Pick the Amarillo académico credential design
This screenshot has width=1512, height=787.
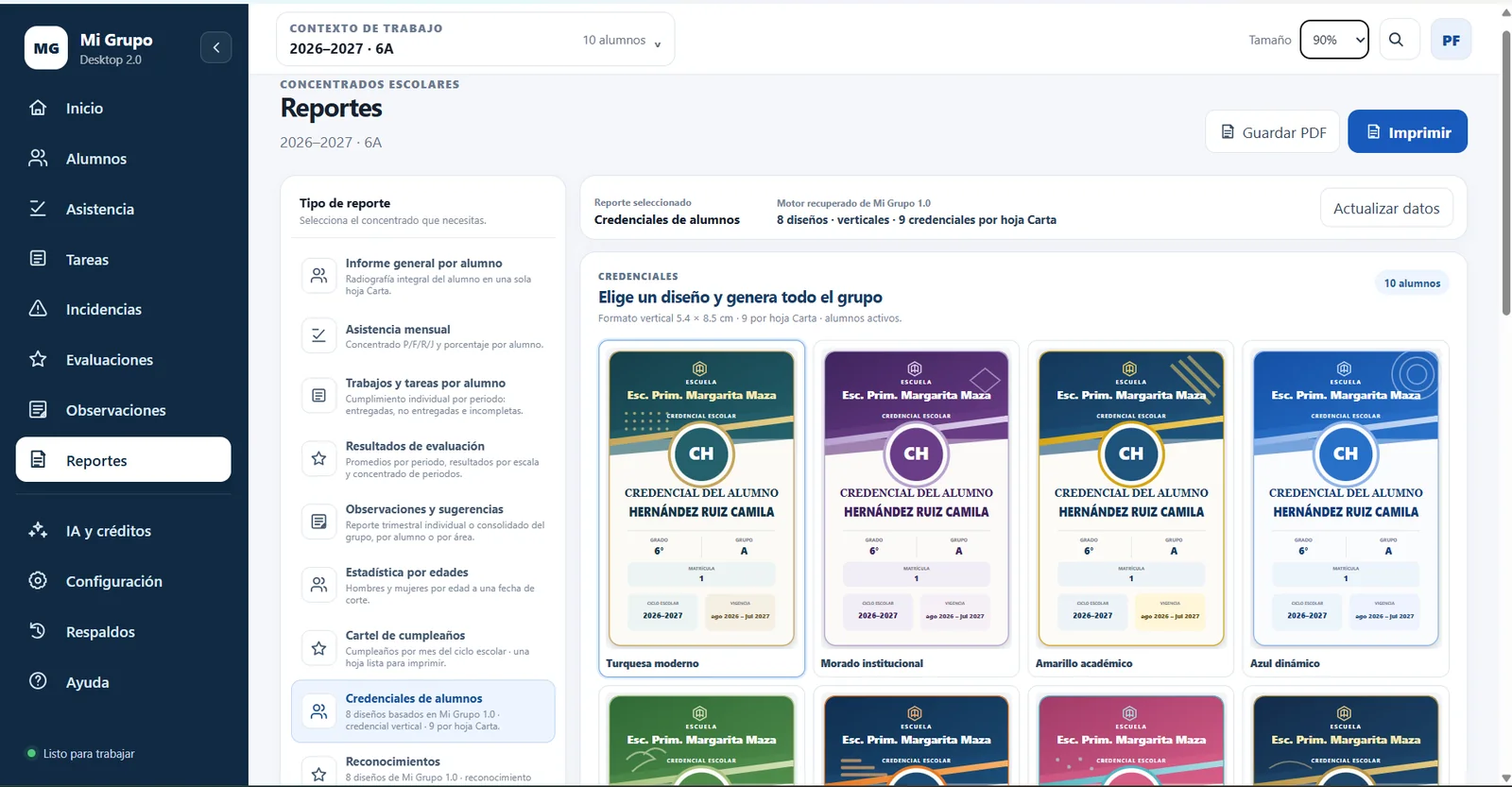pyautogui.click(x=1130, y=508)
